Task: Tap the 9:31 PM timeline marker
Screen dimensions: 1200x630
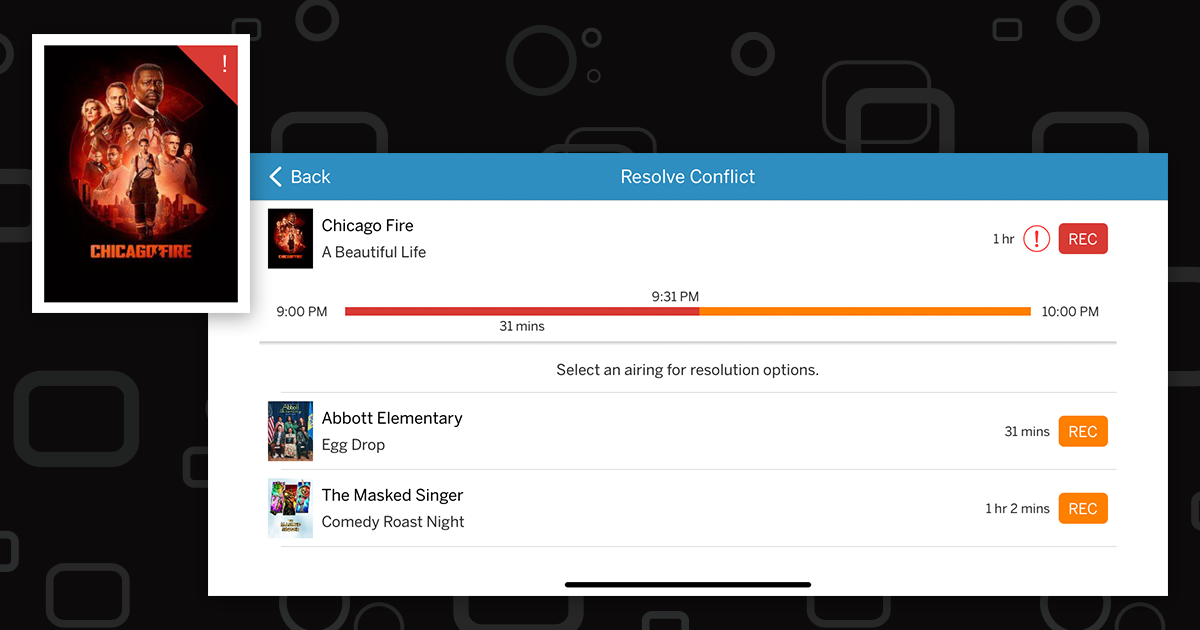Action: coord(675,296)
